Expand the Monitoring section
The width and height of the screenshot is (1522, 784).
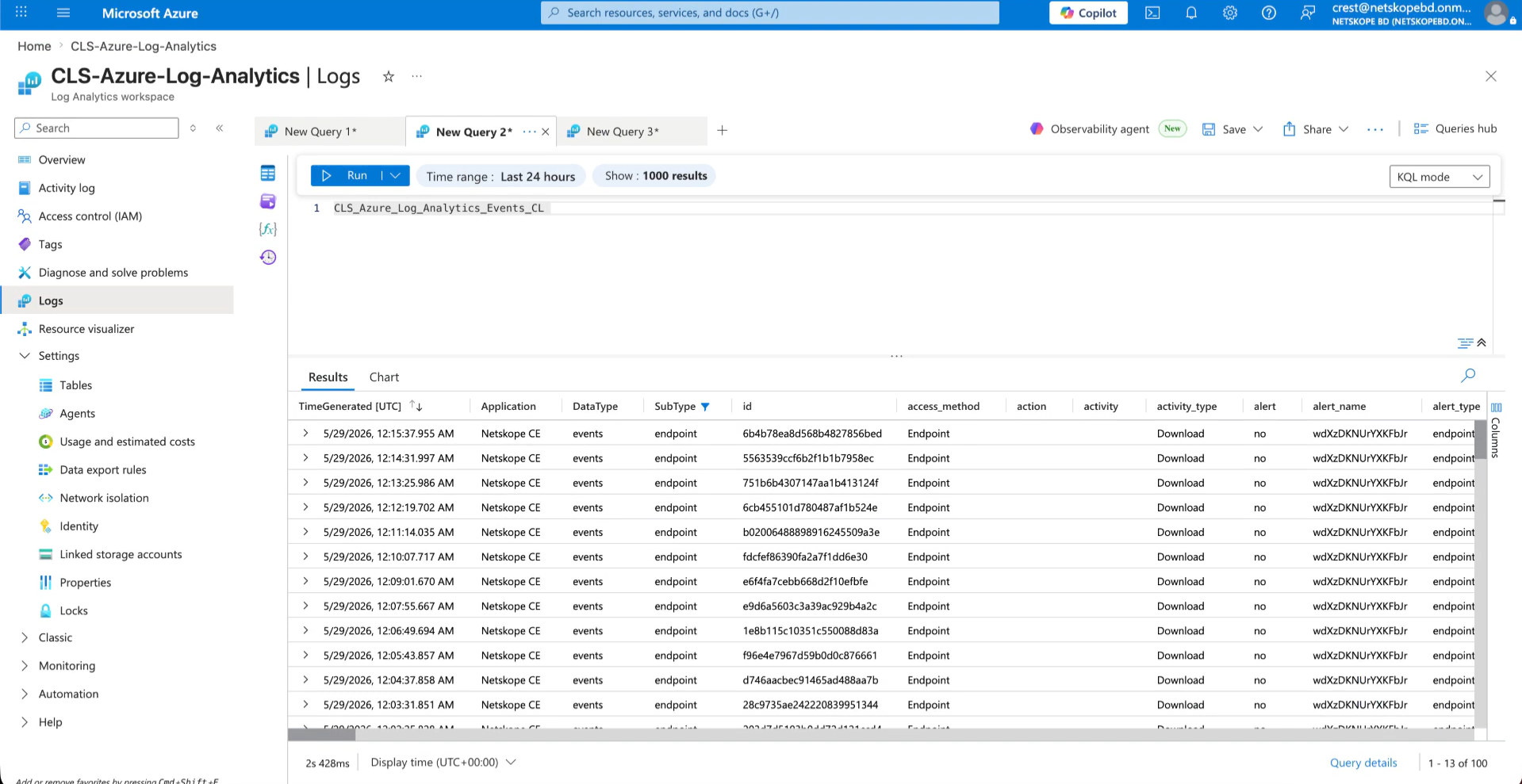pos(25,666)
